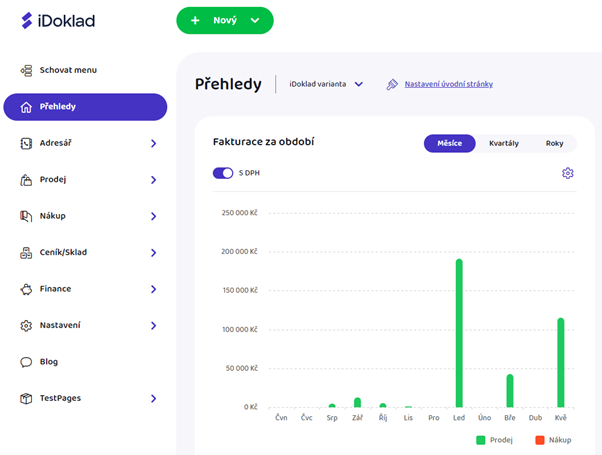Image resolution: width=602 pixels, height=455 pixels.
Task: Expand the TestPages submenu chevron
Action: tap(154, 399)
